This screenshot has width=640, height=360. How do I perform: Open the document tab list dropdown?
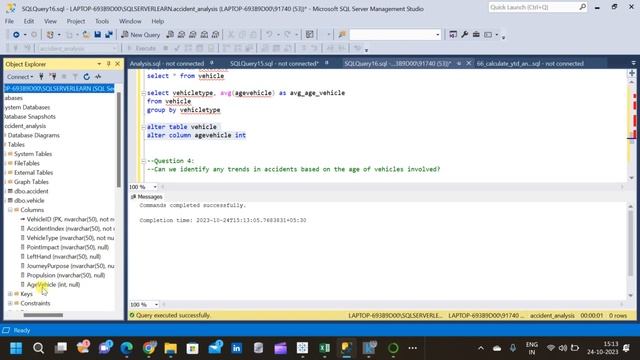point(633,63)
